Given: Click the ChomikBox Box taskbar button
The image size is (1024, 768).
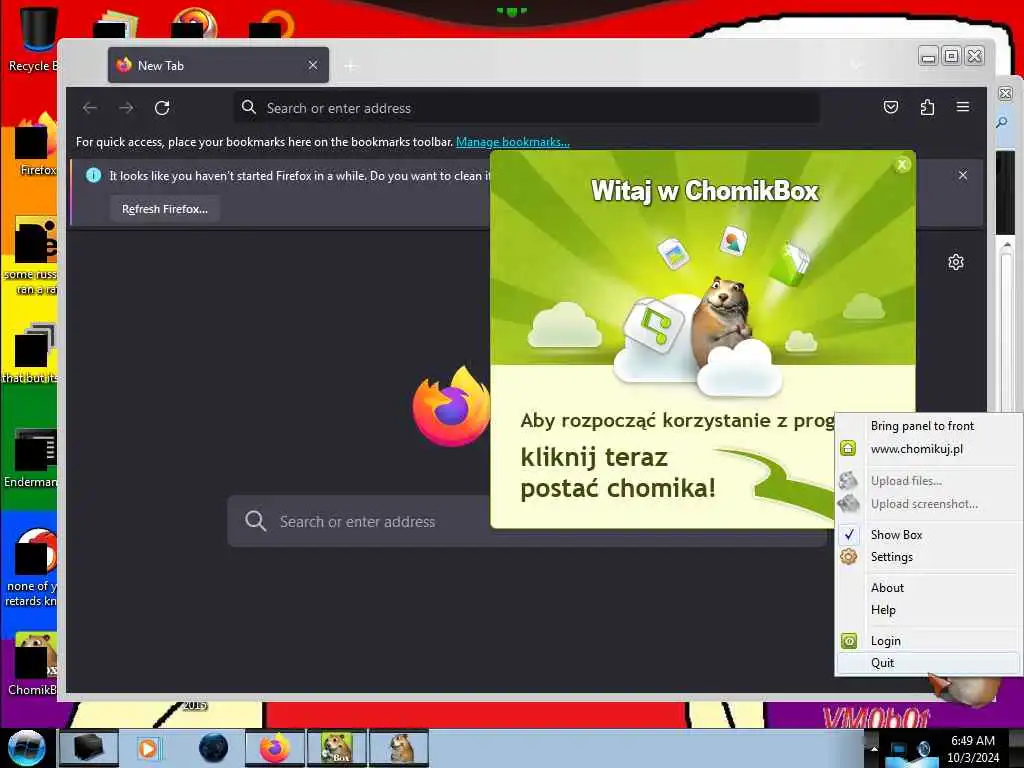Looking at the screenshot, I should pos(337,748).
